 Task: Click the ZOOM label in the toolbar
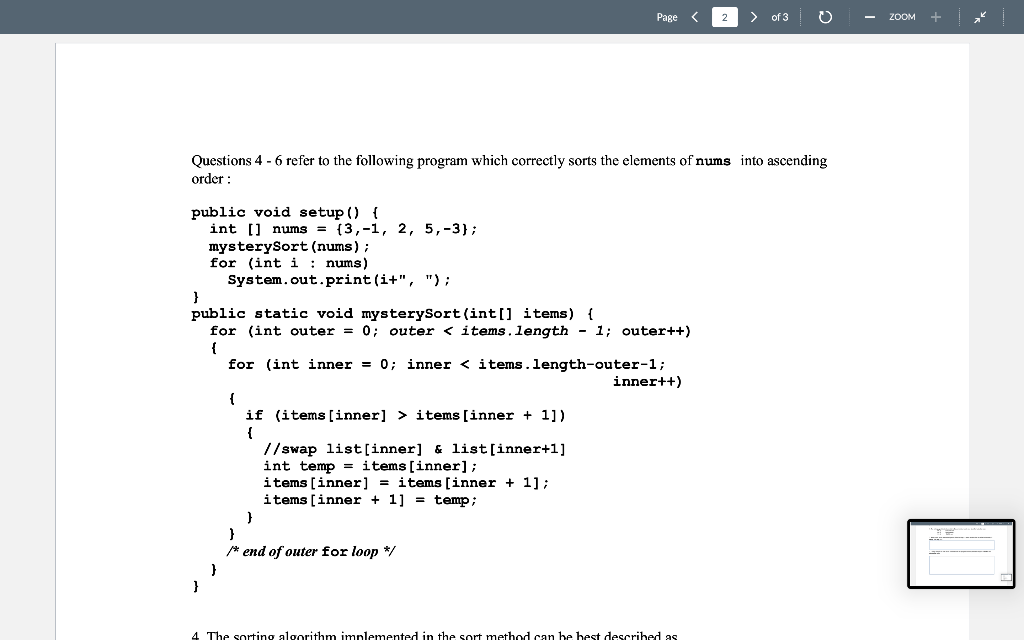[x=901, y=17]
